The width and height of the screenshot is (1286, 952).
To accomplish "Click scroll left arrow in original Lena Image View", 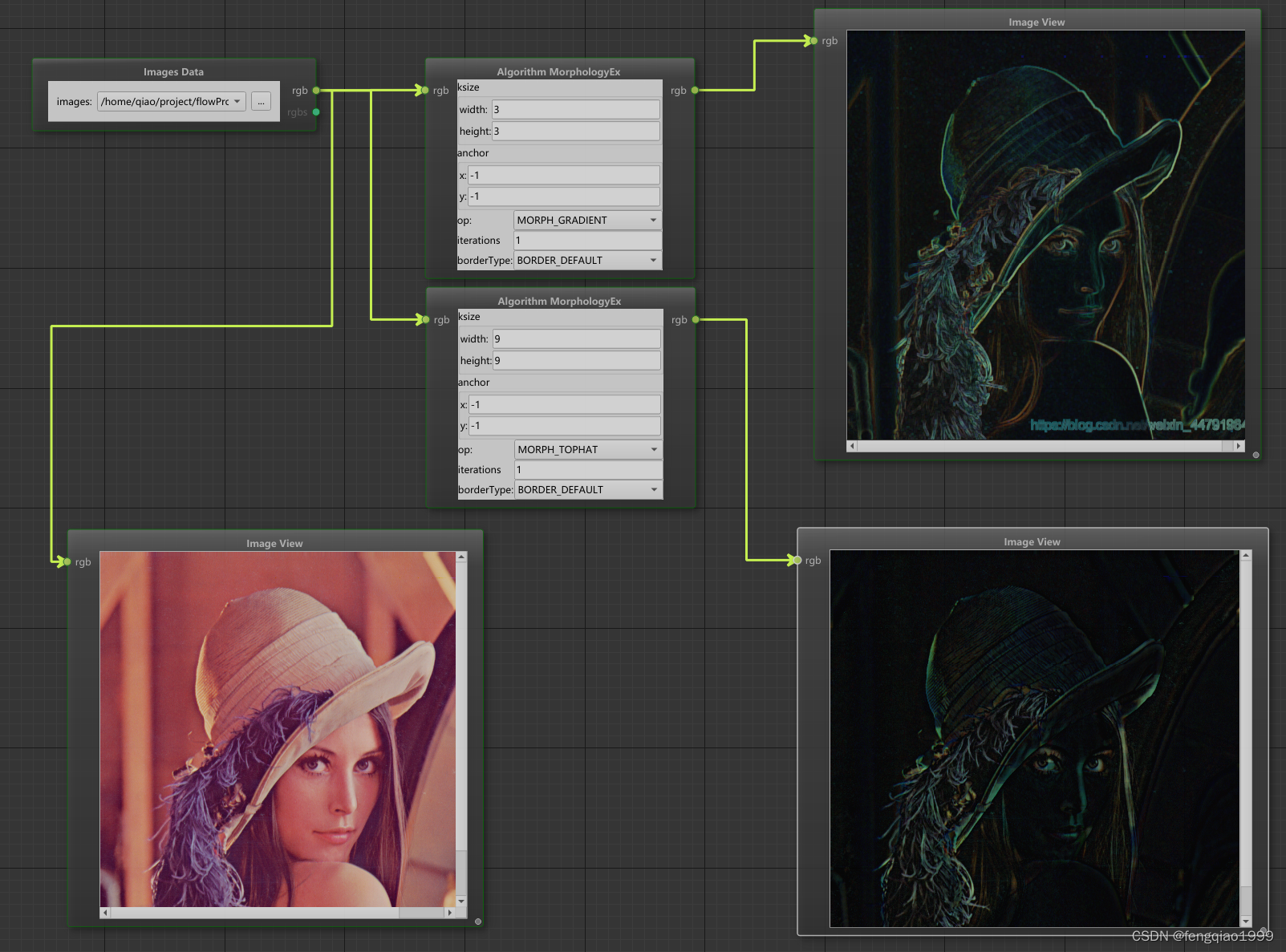I will tap(105, 913).
